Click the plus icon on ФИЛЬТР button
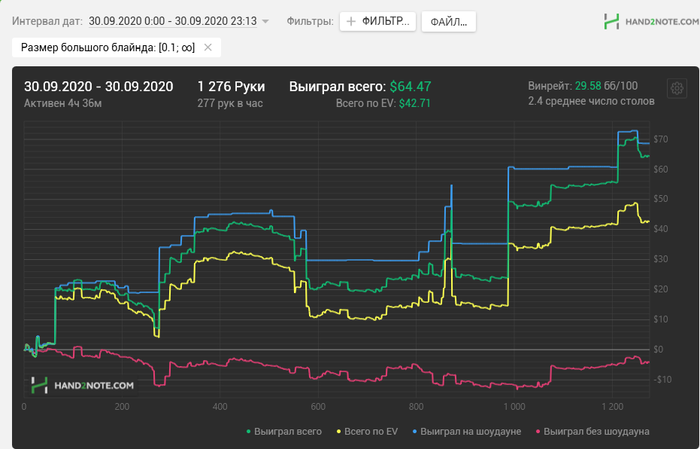Image resolution: width=700 pixels, height=449 pixels. 351,21
